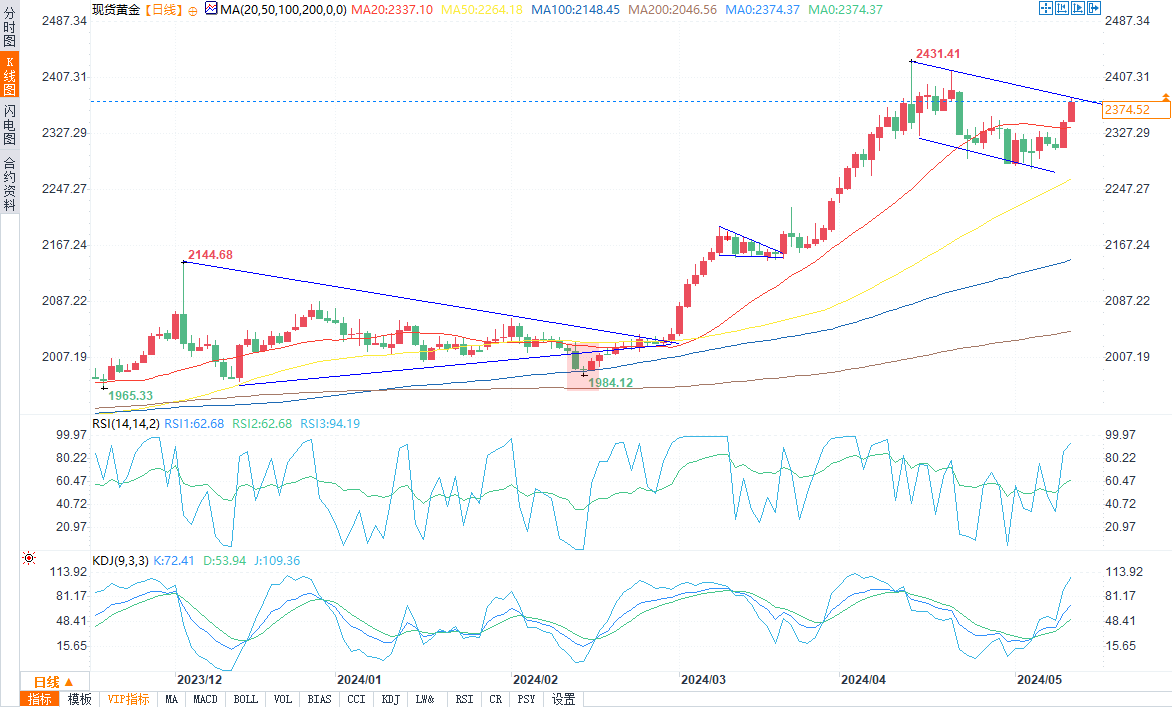Click the orange circle icon beside 日线 title
The height and width of the screenshot is (707, 1172).
(193, 10)
